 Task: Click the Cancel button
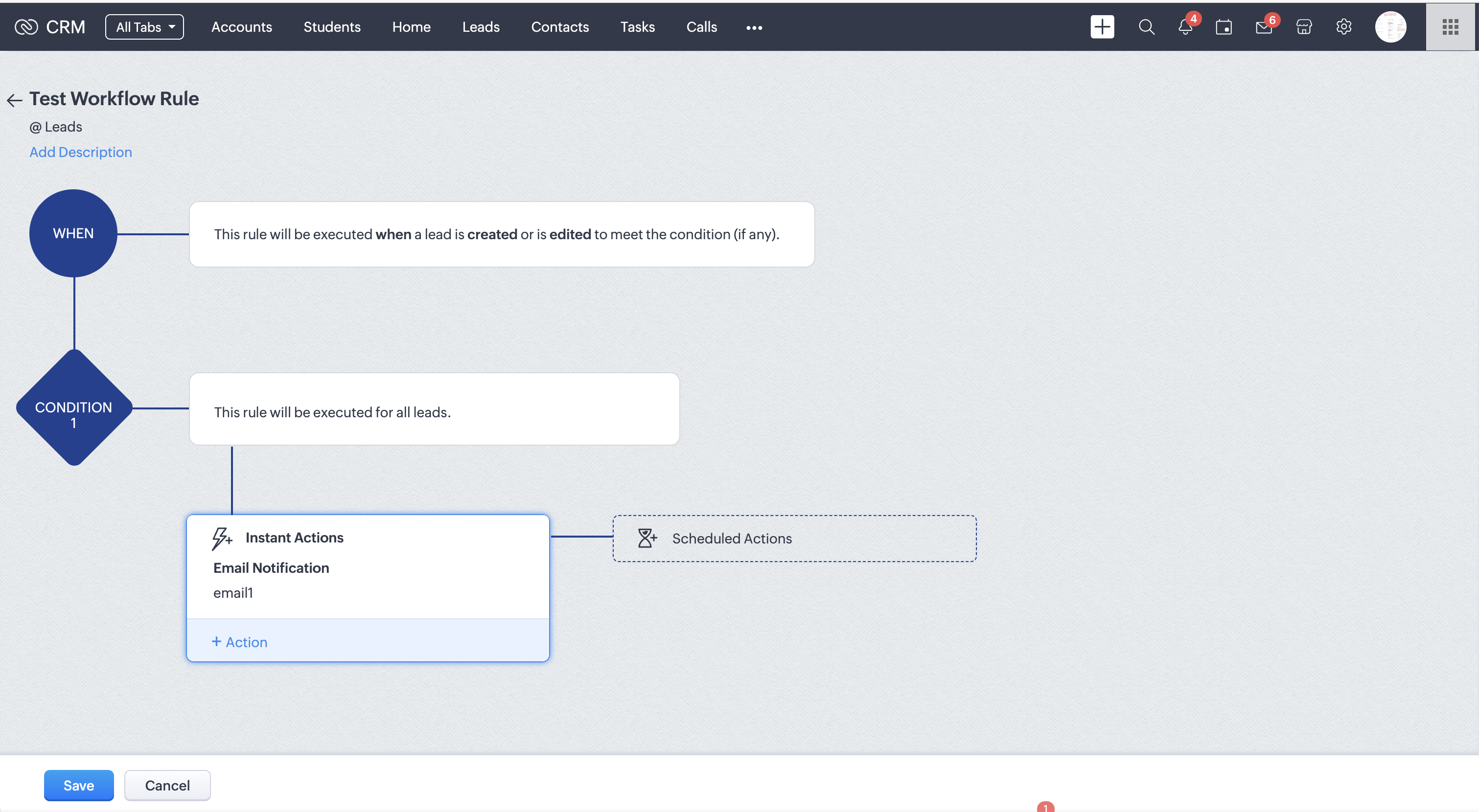coord(167,785)
